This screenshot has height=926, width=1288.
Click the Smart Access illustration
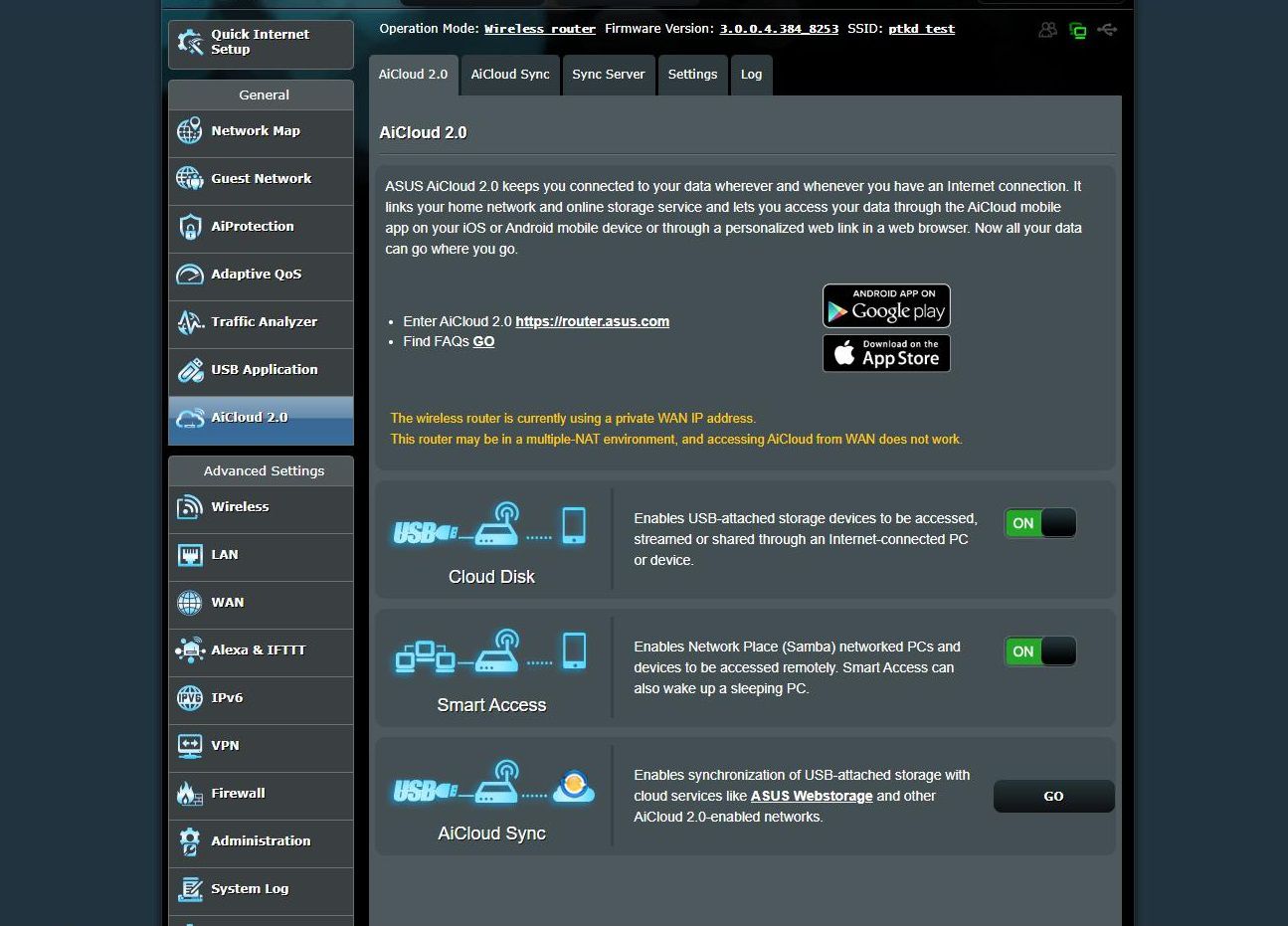pyautogui.click(x=490, y=653)
